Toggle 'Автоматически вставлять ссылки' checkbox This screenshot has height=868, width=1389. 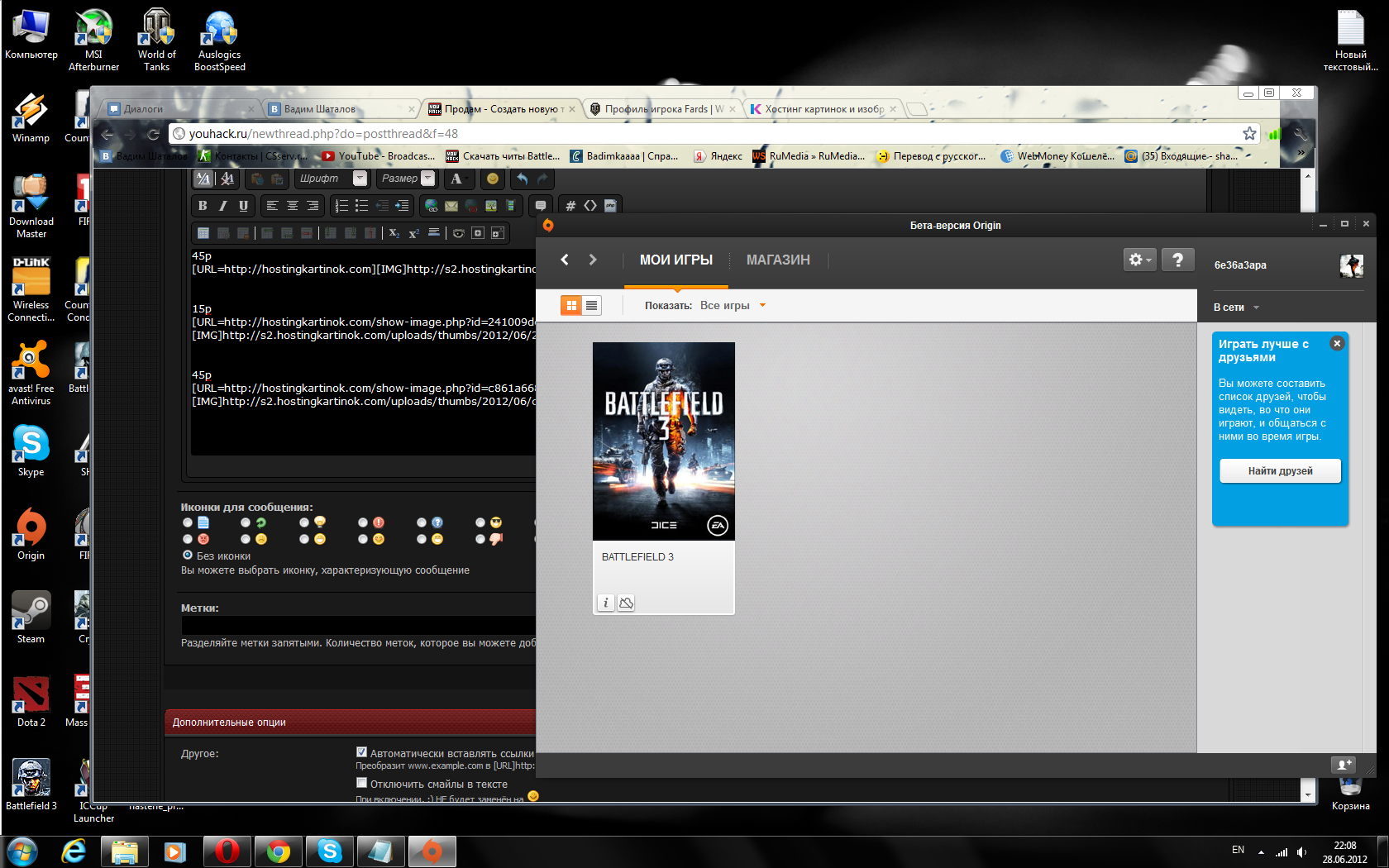point(361,752)
